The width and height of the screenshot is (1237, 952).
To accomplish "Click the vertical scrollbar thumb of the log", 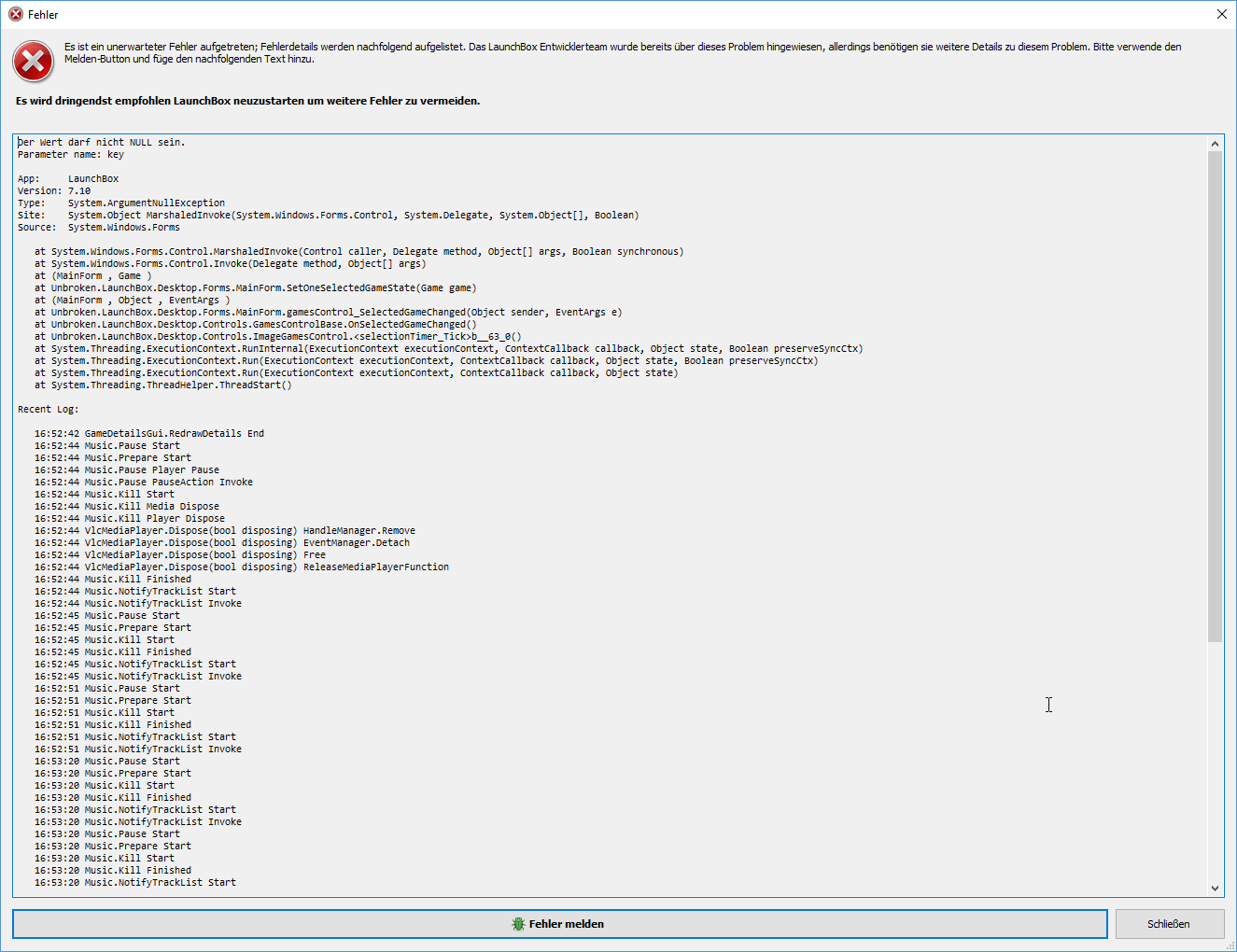I will (x=1215, y=397).
